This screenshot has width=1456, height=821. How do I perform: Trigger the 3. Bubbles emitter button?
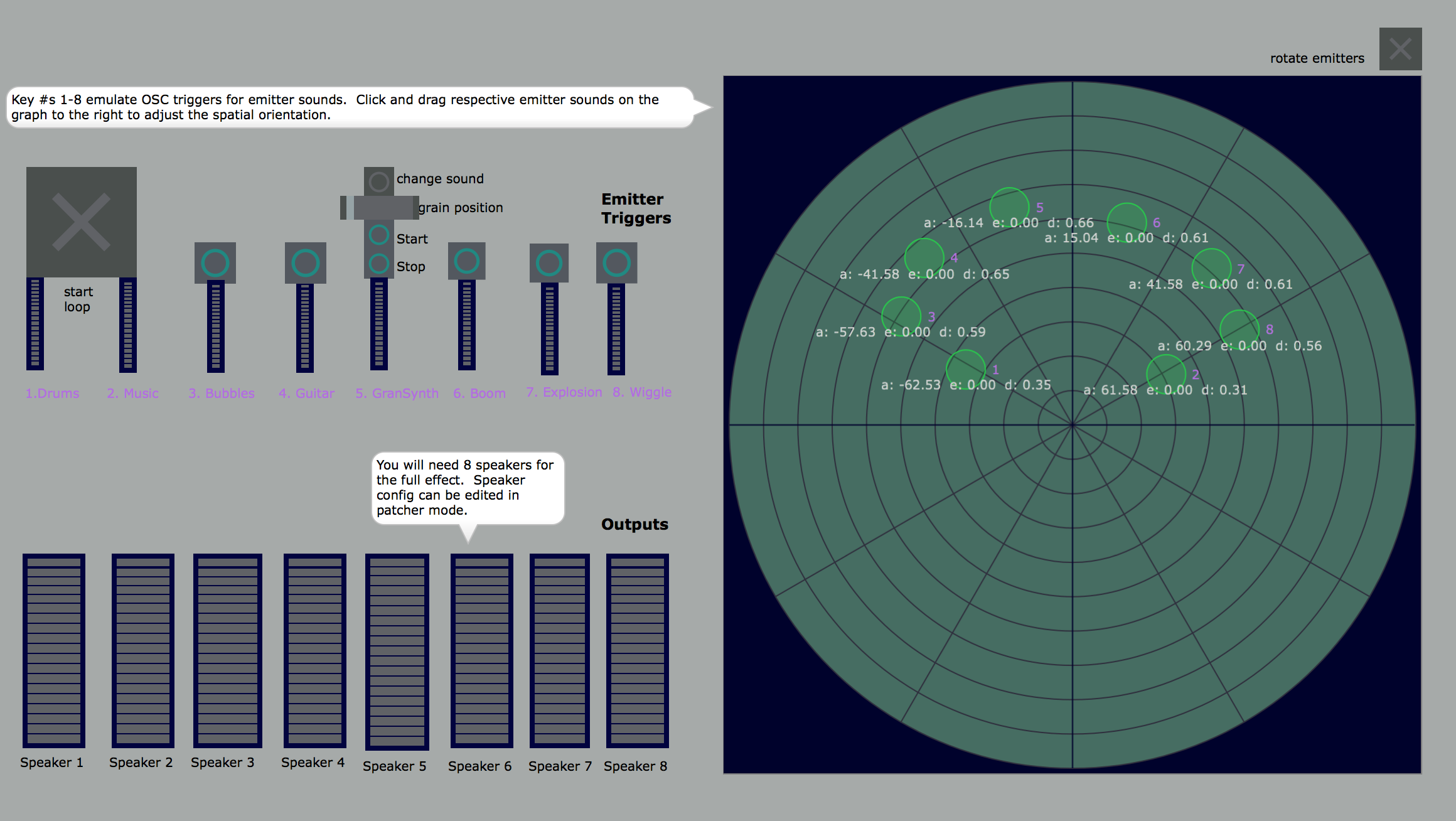[x=215, y=263]
